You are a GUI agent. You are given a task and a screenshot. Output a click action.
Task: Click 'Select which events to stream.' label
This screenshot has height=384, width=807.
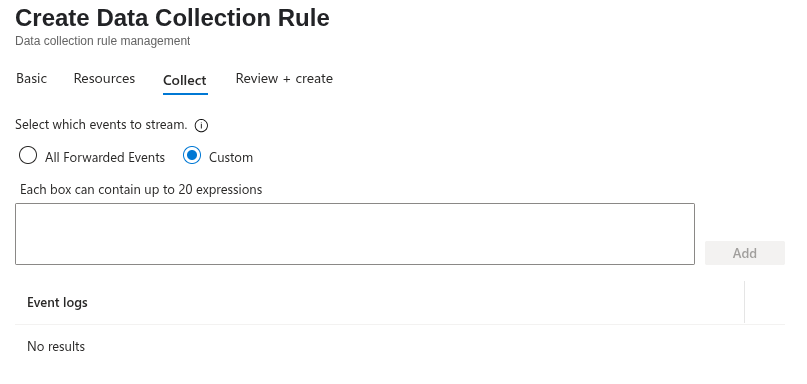point(101,125)
